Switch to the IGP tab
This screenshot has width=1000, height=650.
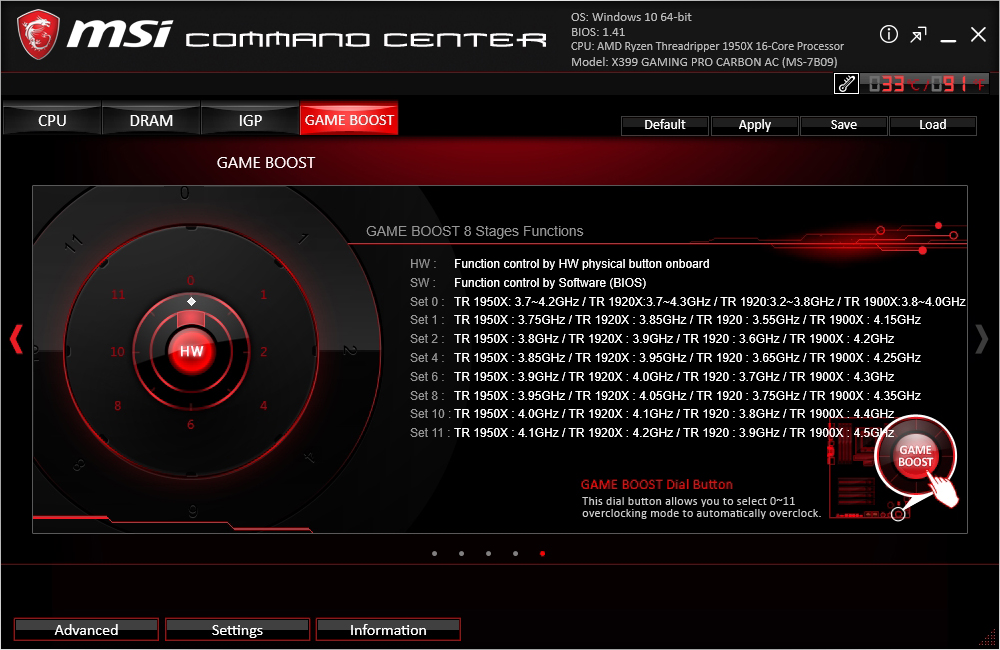[250, 120]
